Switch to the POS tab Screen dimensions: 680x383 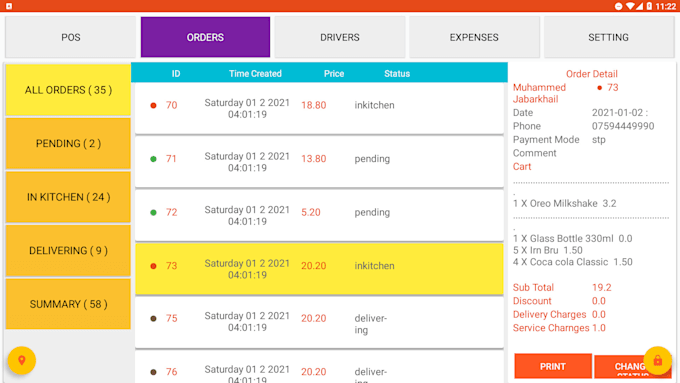coord(71,37)
